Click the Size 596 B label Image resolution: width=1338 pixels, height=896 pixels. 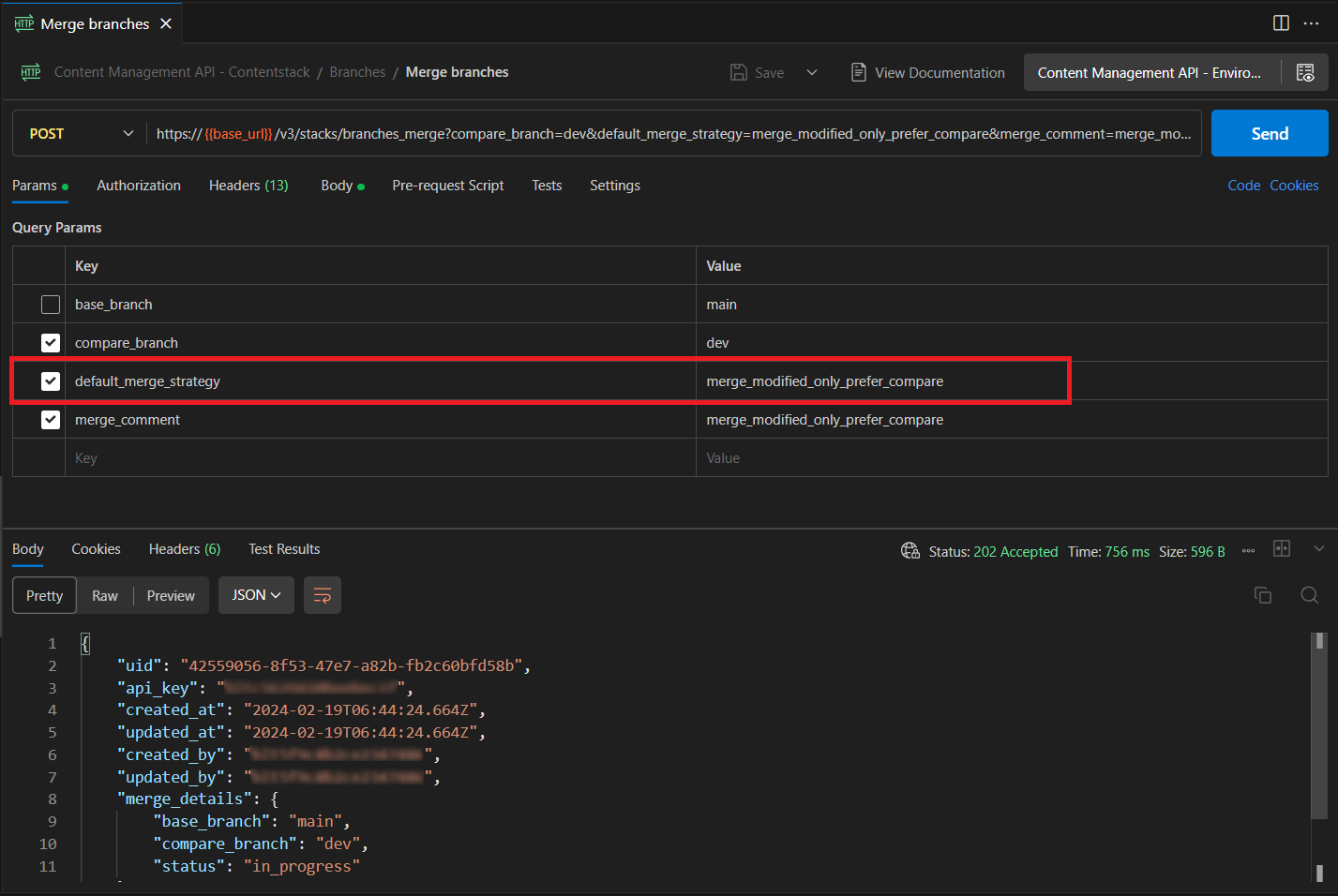tap(1192, 552)
